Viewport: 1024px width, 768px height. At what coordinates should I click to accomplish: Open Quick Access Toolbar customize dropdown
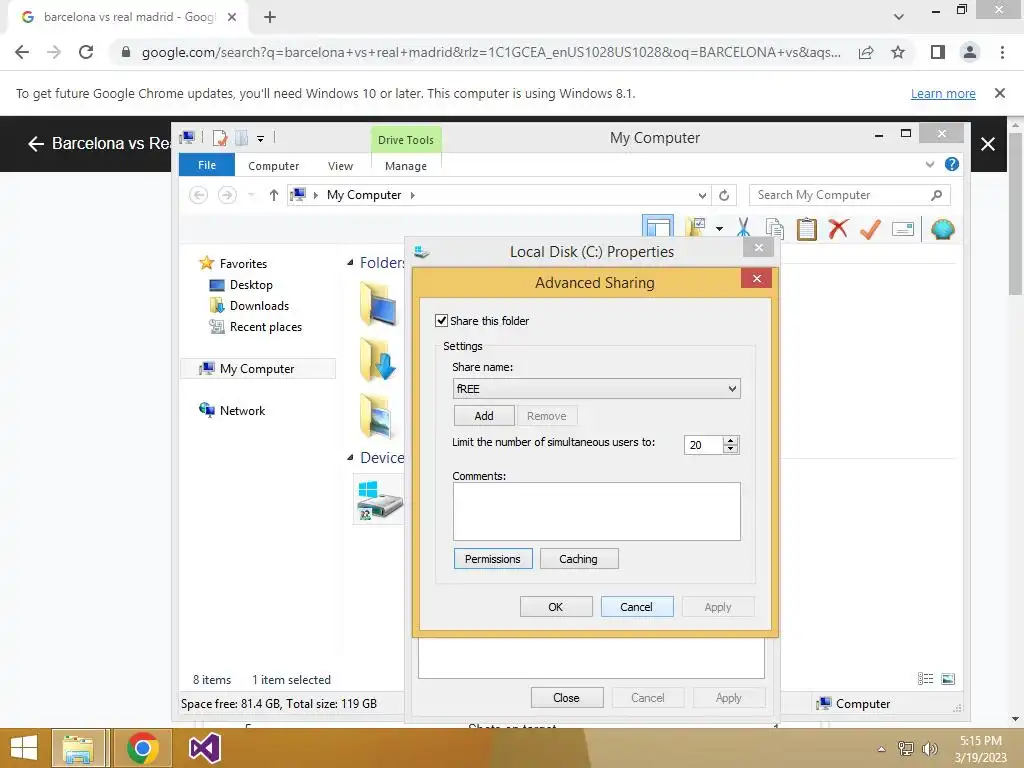260,138
